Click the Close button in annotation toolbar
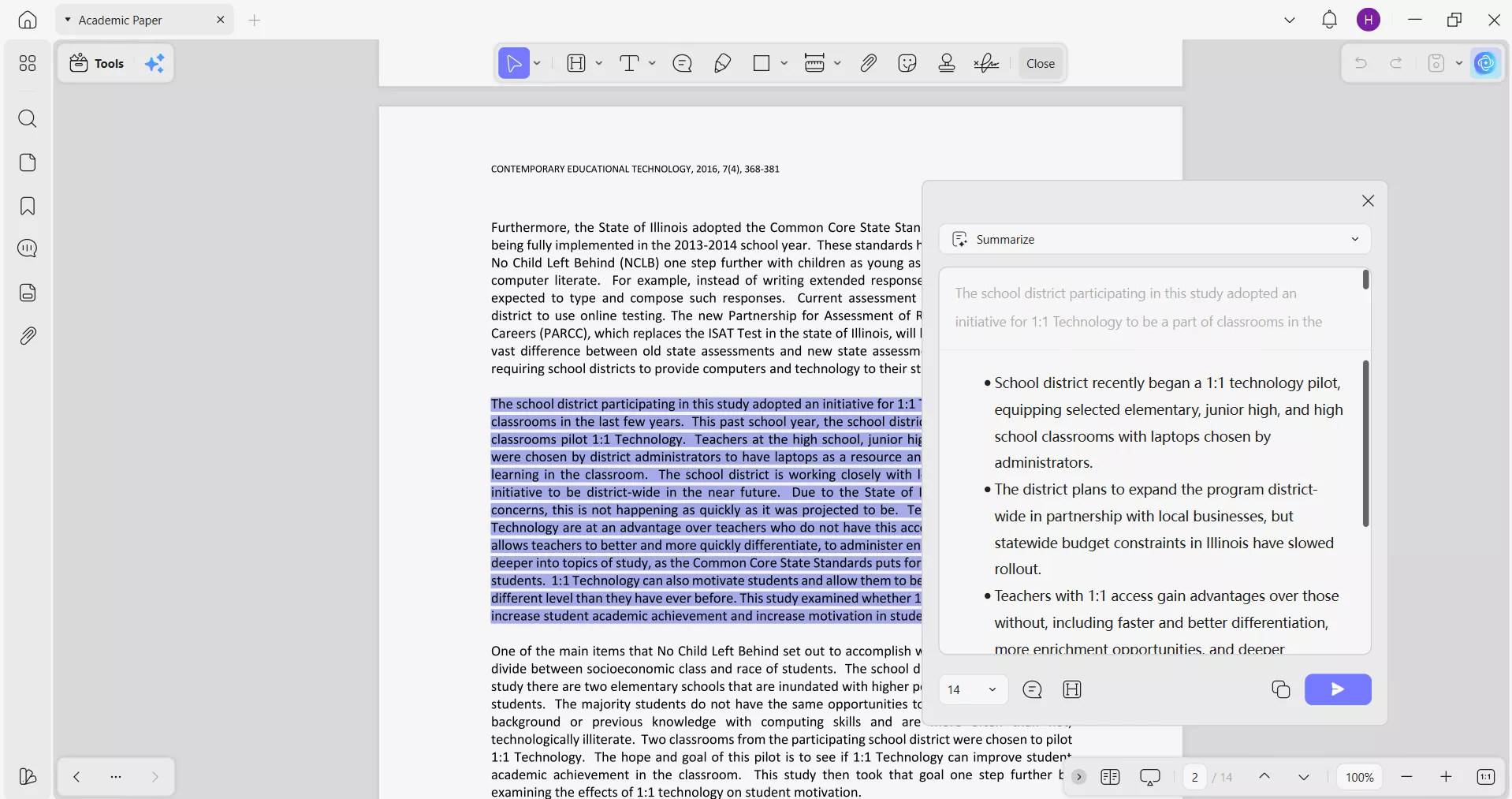 [x=1040, y=64]
